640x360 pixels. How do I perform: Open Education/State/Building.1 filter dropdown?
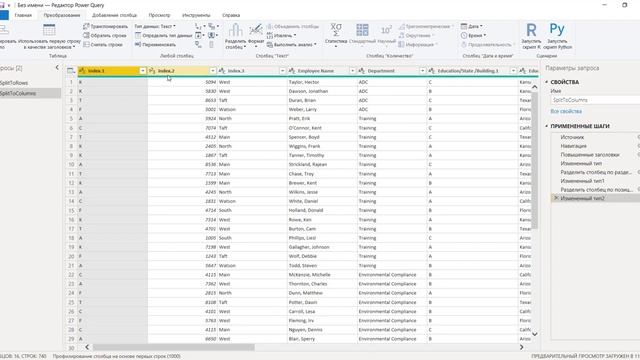point(513,71)
